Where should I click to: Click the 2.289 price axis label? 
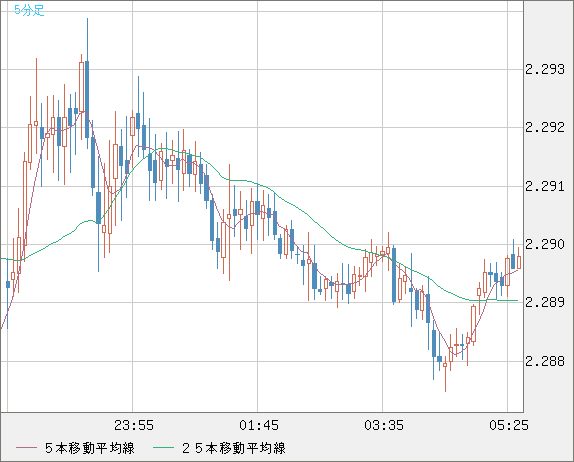pos(545,302)
